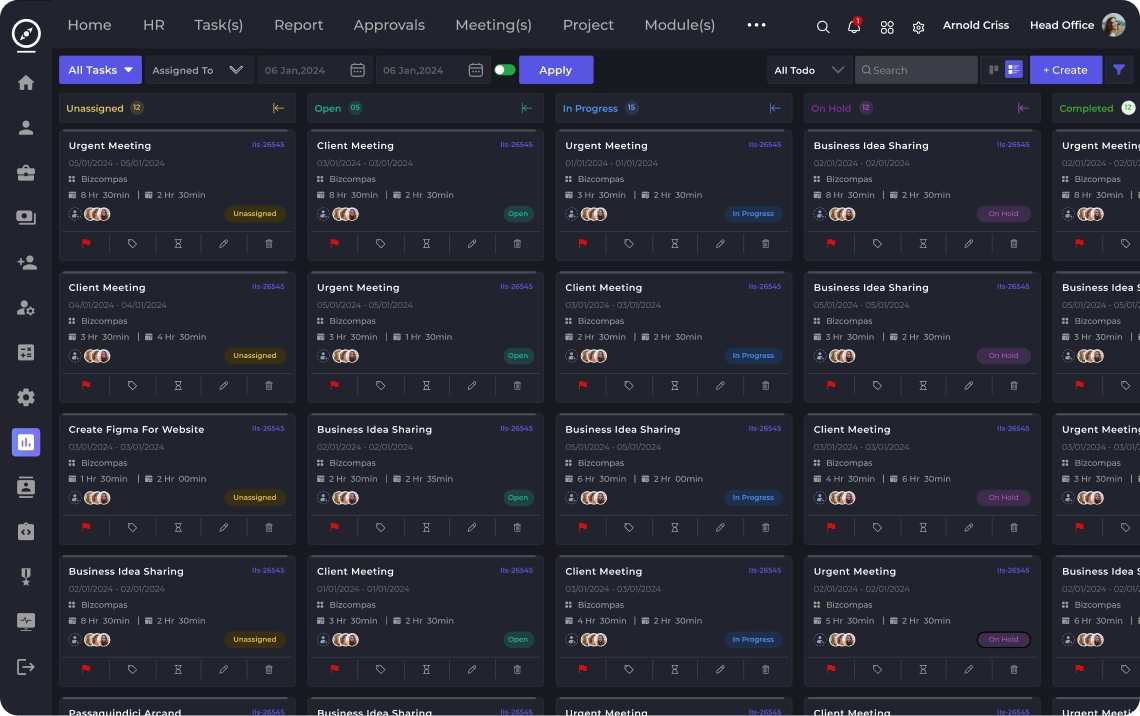
Task: Open the Assigned To dropdown
Action: (x=197, y=70)
